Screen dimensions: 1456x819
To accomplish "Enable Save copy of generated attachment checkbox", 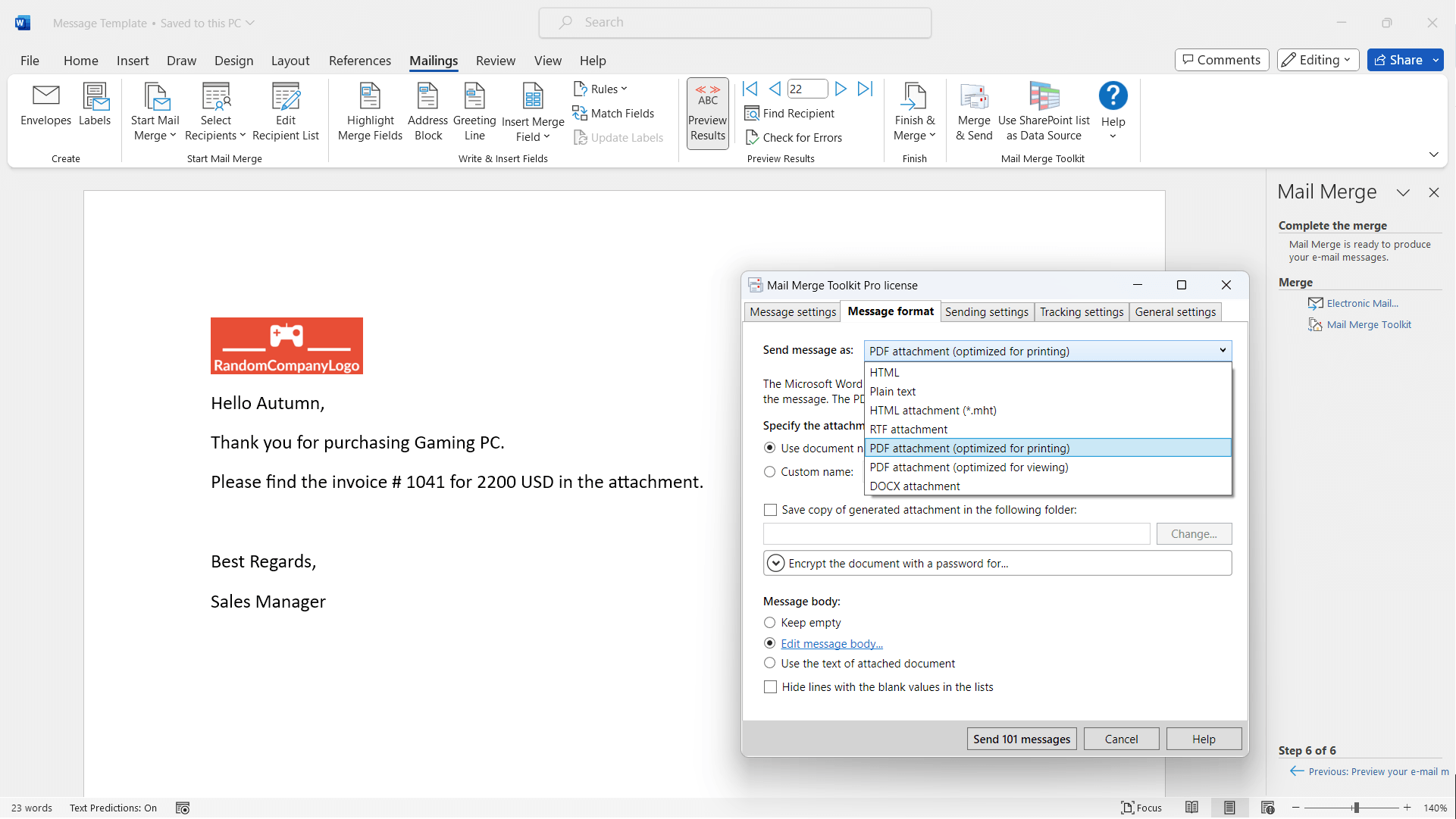I will [x=770, y=510].
